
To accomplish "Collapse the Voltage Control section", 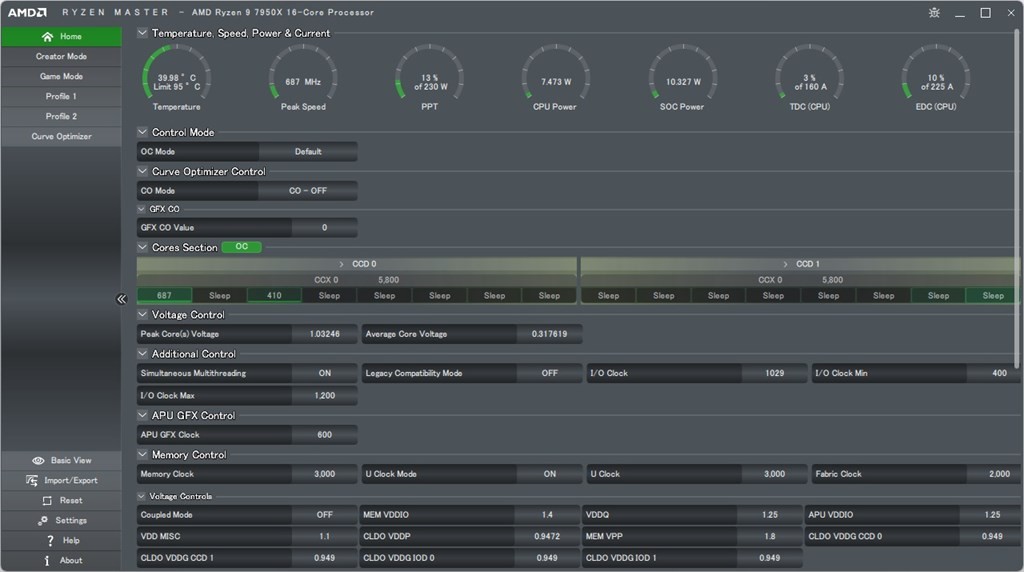I will pyautogui.click(x=143, y=315).
